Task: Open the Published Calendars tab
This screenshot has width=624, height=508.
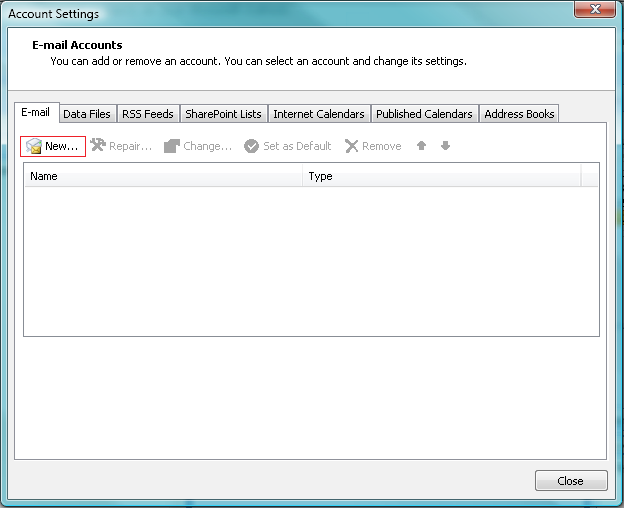Action: click(x=424, y=114)
